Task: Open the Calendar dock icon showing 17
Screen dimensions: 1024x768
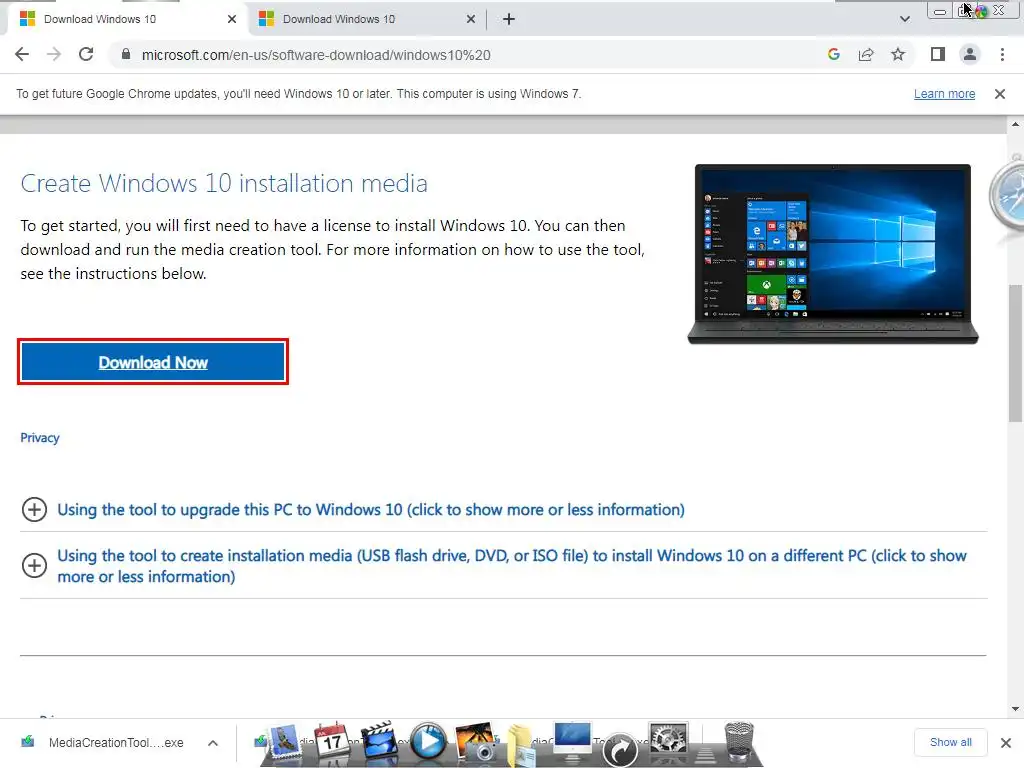Action: click(x=332, y=741)
